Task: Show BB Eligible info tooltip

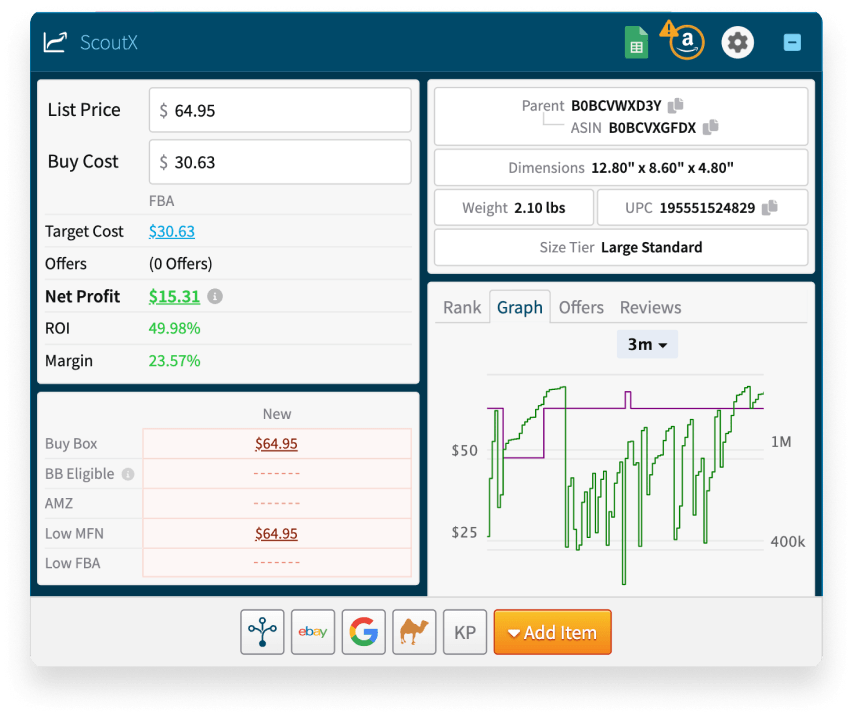Action: (128, 473)
